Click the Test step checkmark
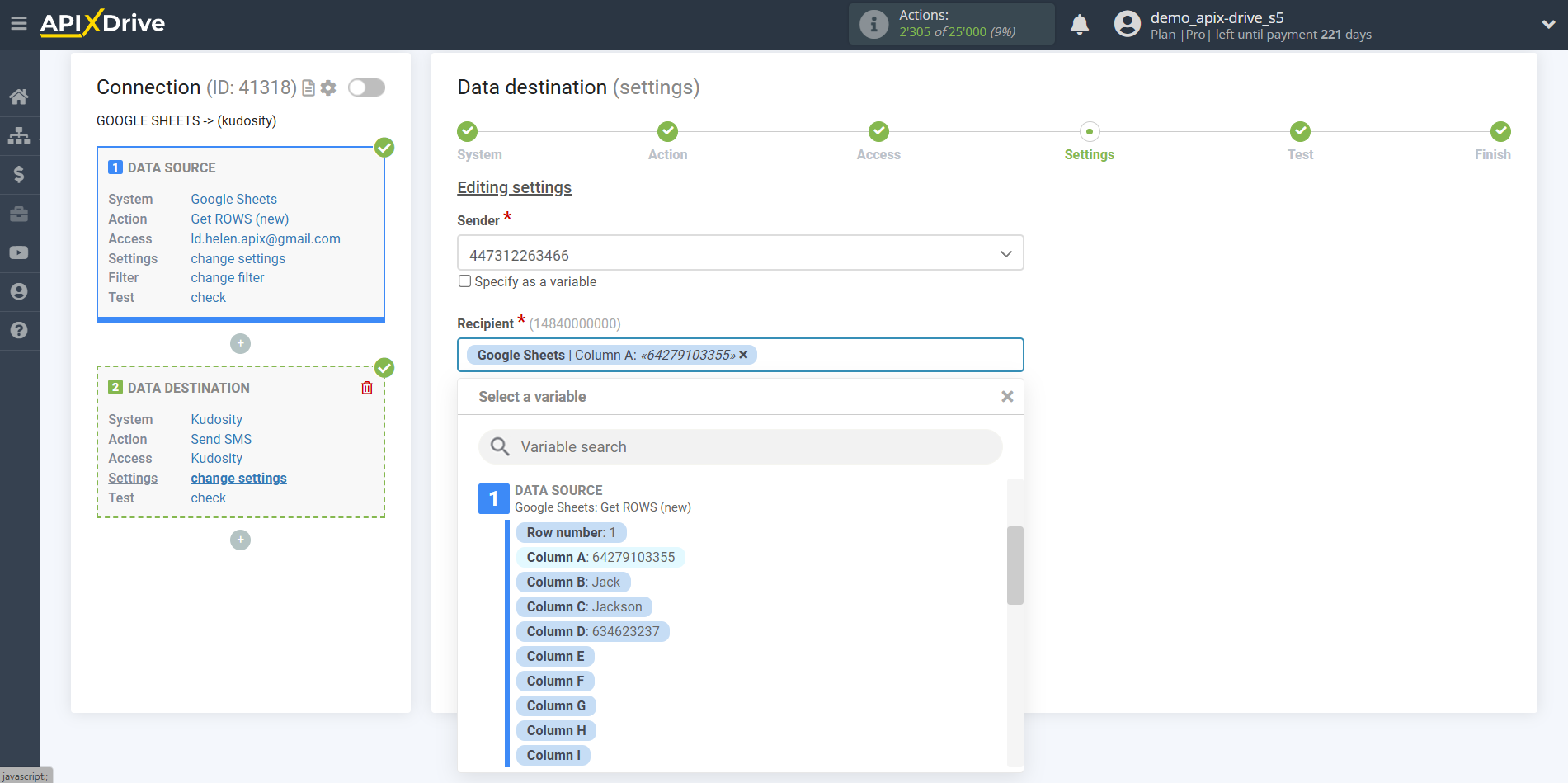 pos(1300,131)
